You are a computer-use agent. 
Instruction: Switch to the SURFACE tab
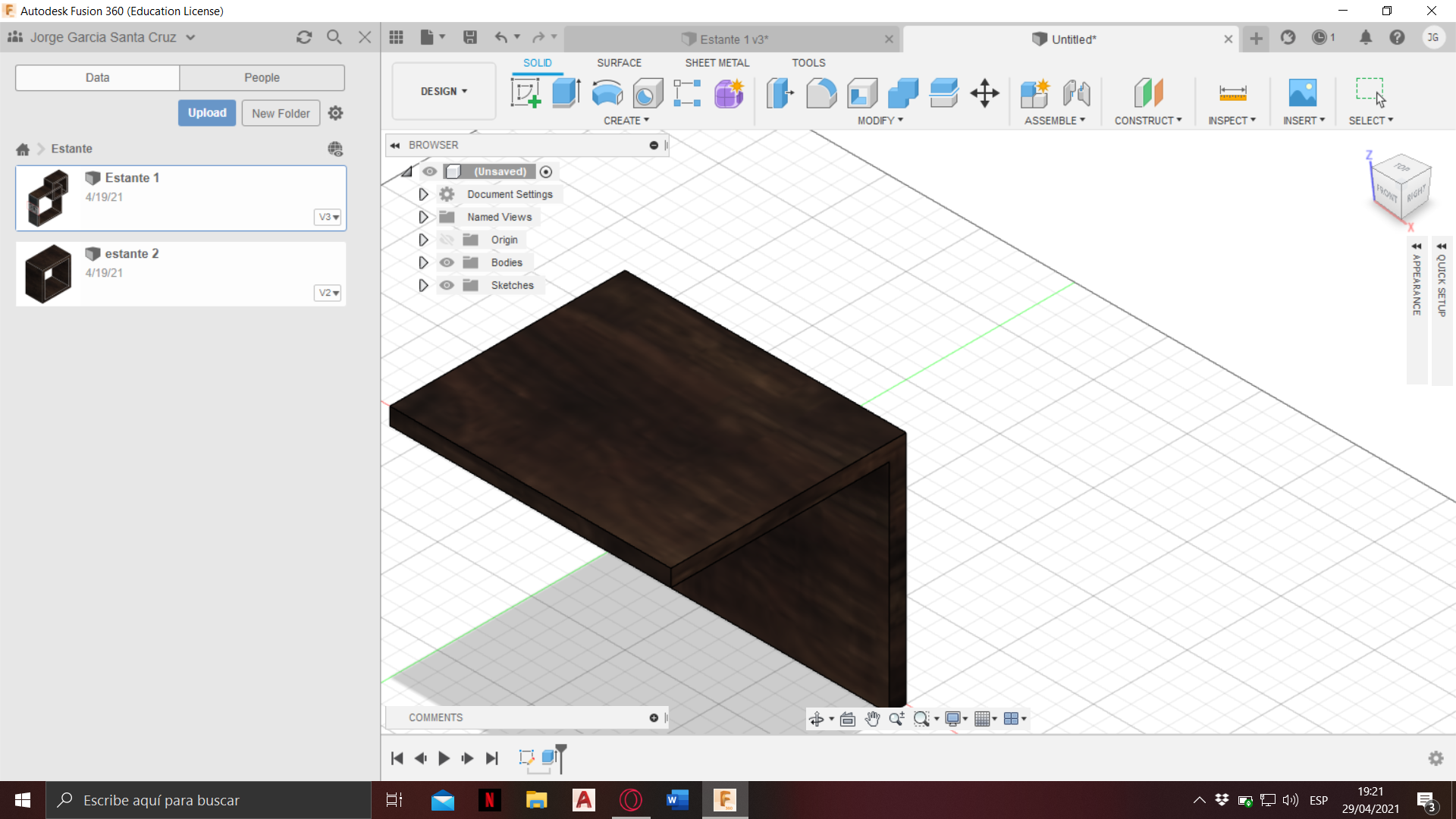619,63
